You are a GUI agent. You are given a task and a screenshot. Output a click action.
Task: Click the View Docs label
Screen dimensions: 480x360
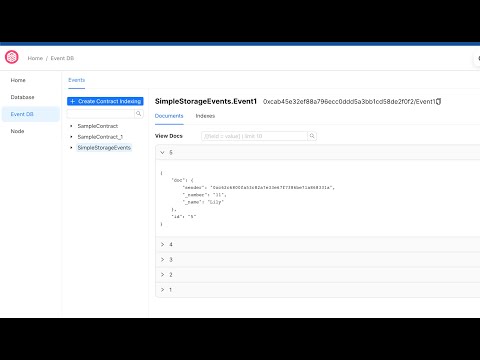169,136
